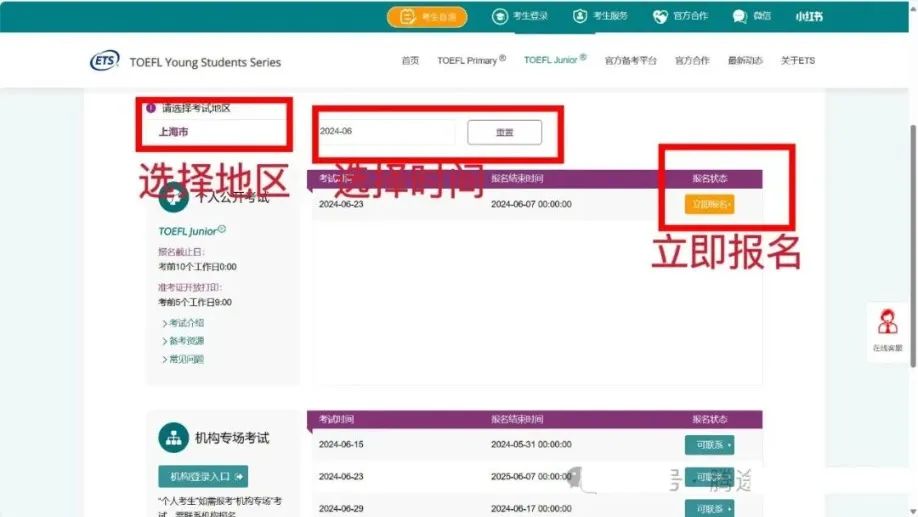Click 可联系 button for 2024-06-15 row

click(709, 445)
